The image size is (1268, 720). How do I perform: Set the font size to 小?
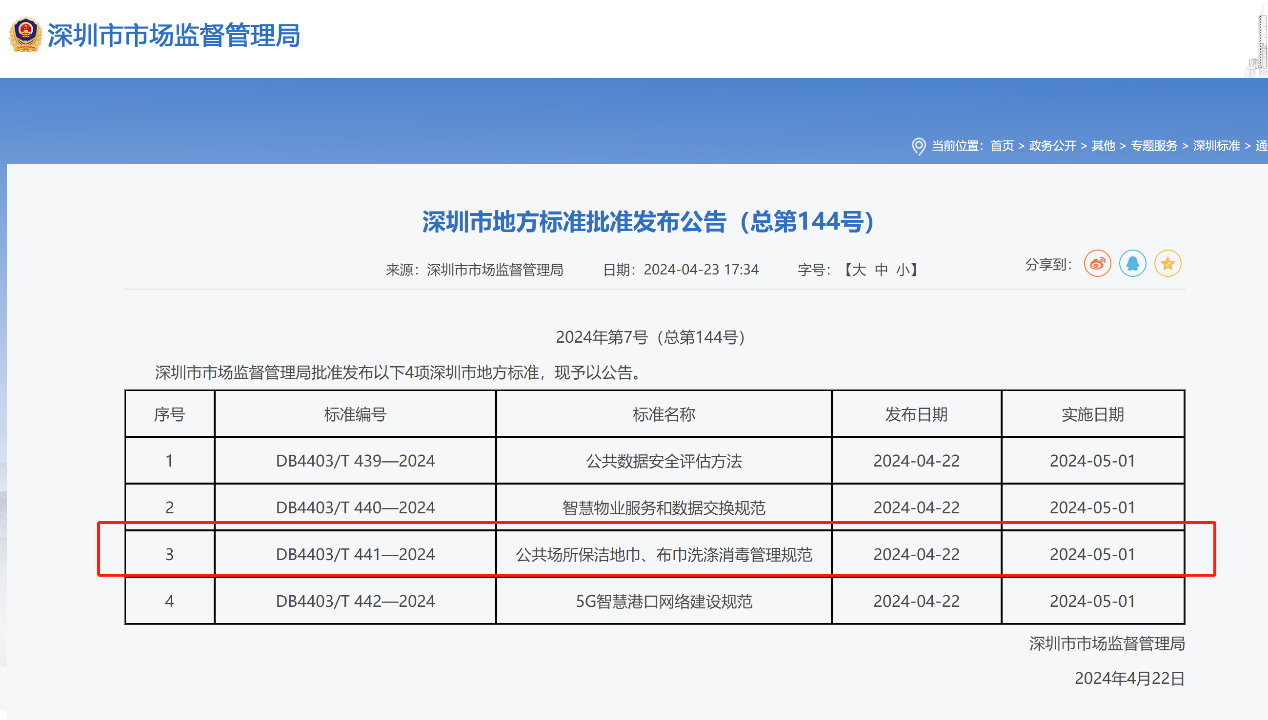click(x=902, y=270)
